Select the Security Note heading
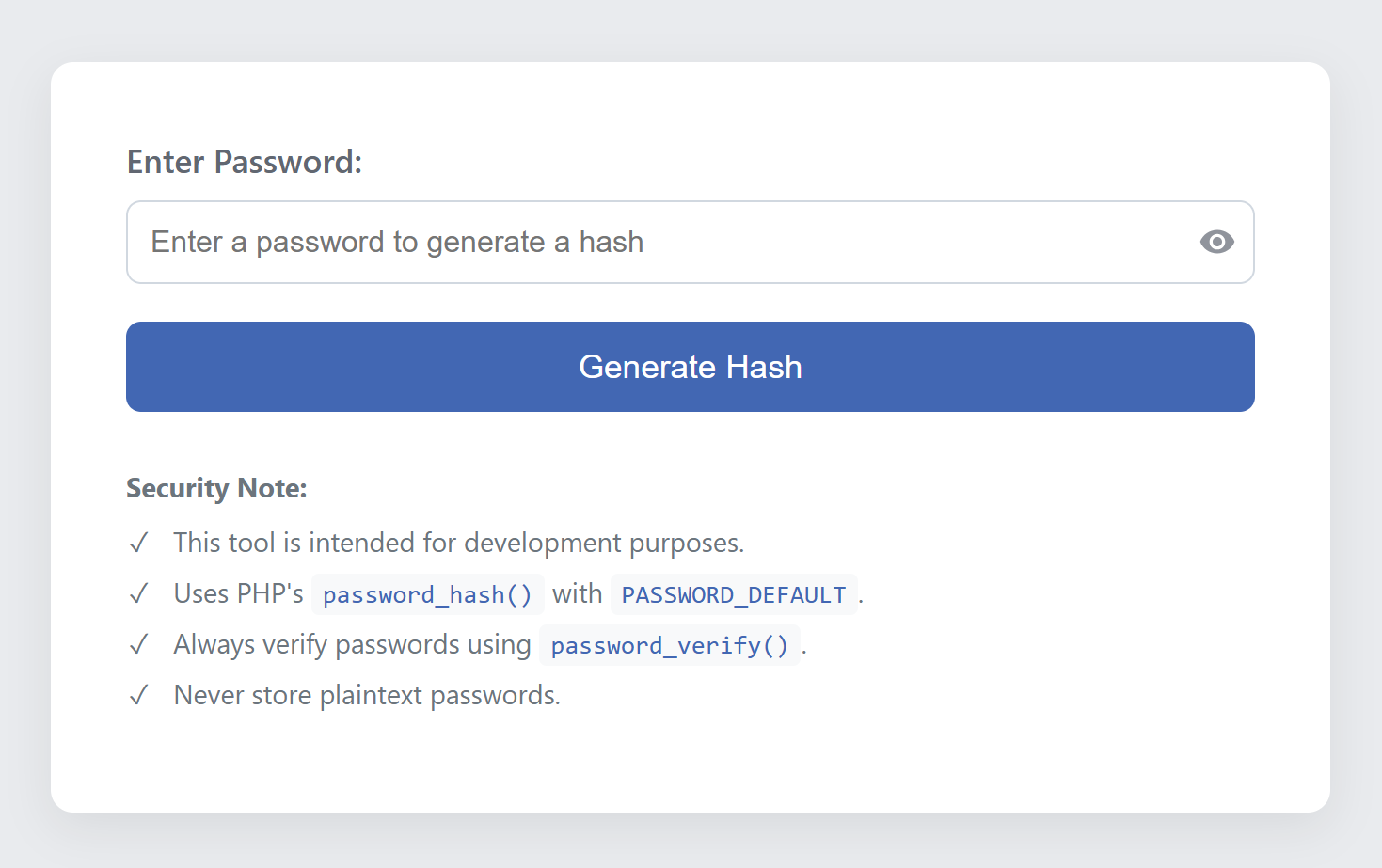 click(216, 488)
